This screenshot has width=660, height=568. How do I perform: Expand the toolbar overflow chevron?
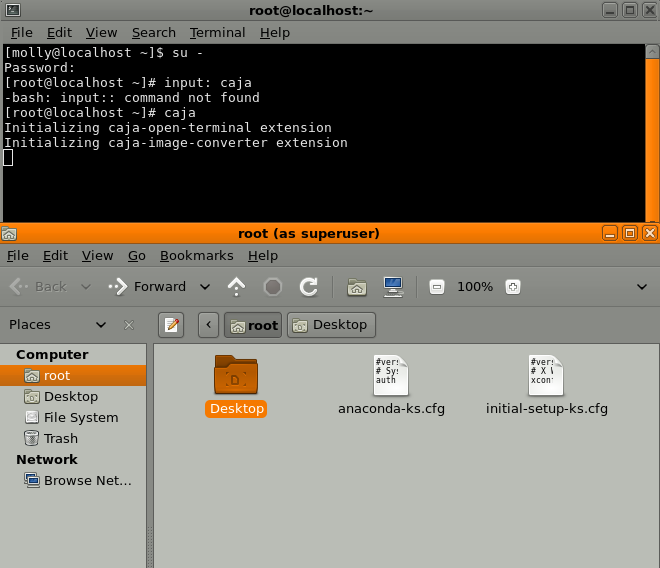(642, 287)
